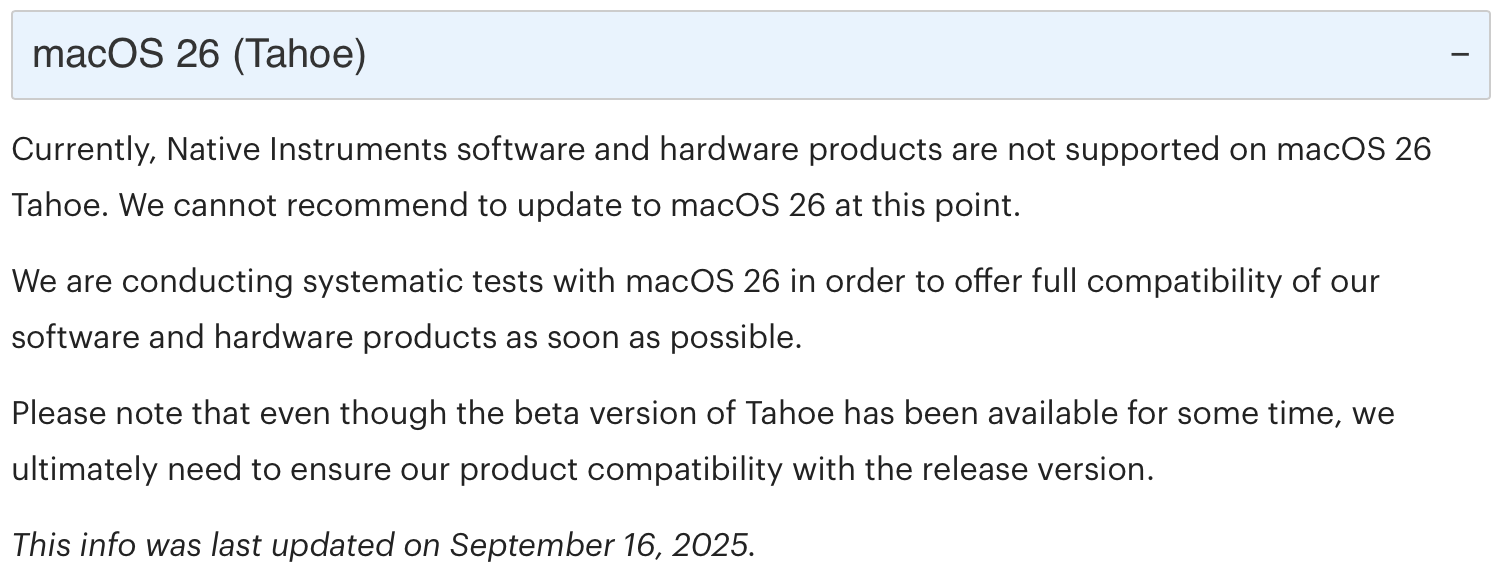Click the paragraph starting with "Currently, Native Instruments"

click(721, 177)
